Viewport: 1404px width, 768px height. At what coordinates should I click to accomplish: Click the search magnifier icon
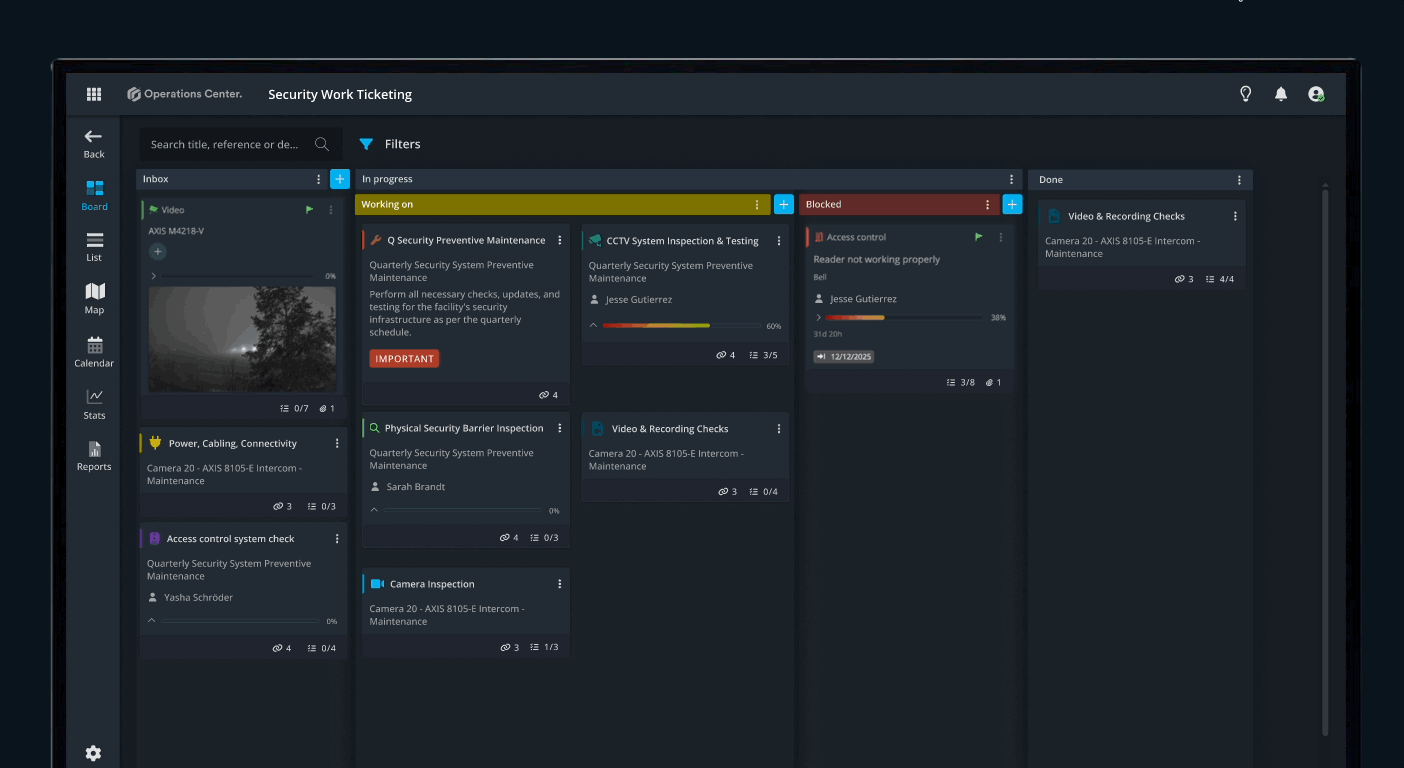pyautogui.click(x=322, y=144)
